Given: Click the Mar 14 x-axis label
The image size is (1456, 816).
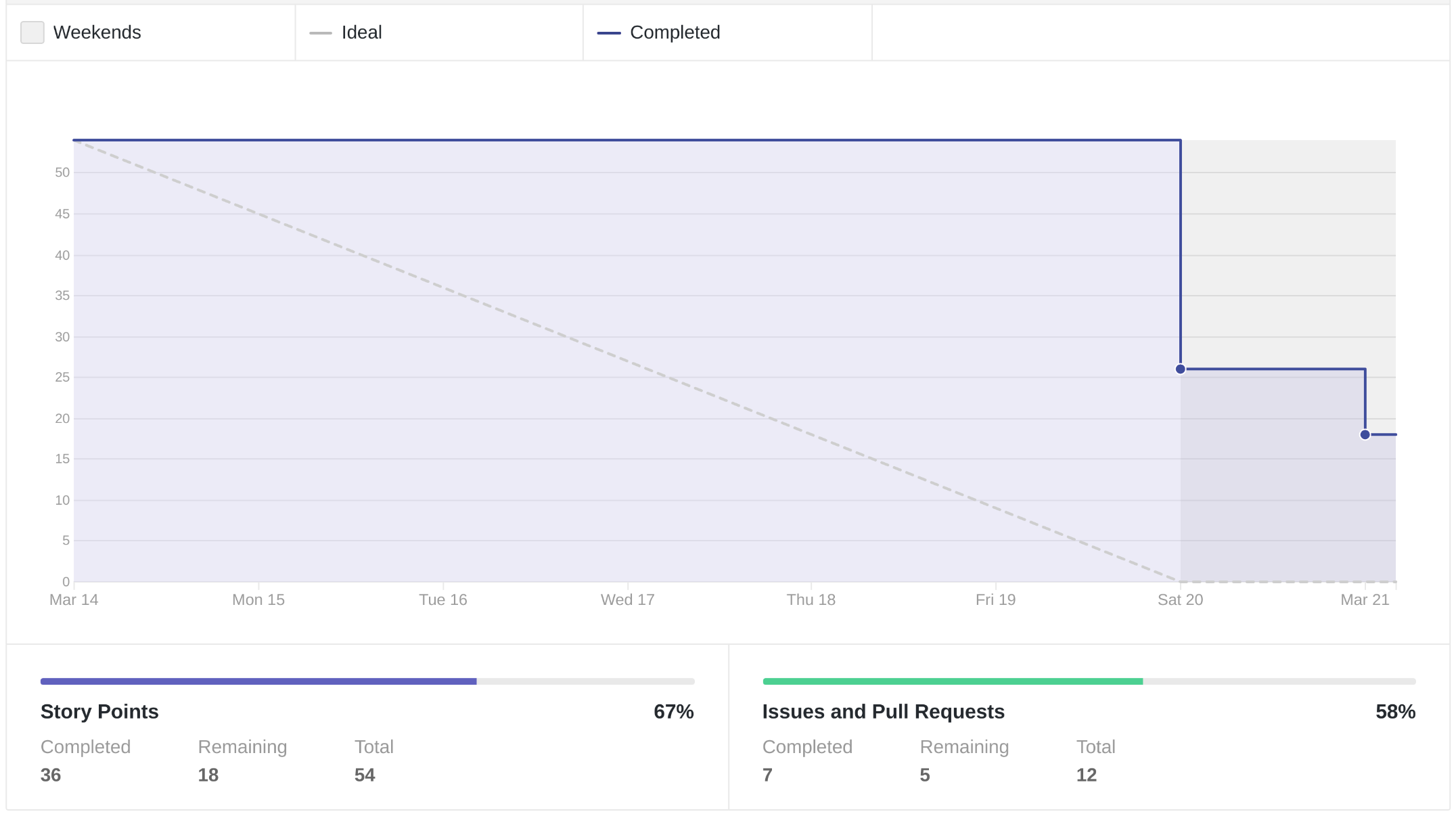Looking at the screenshot, I should coord(74,599).
